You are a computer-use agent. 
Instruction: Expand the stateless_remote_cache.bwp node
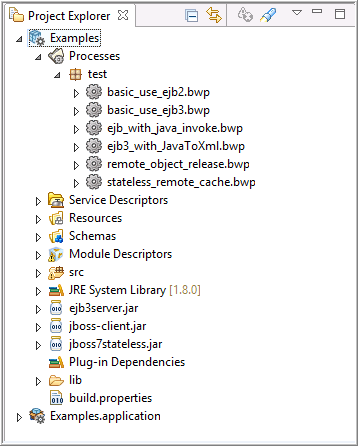76,183
